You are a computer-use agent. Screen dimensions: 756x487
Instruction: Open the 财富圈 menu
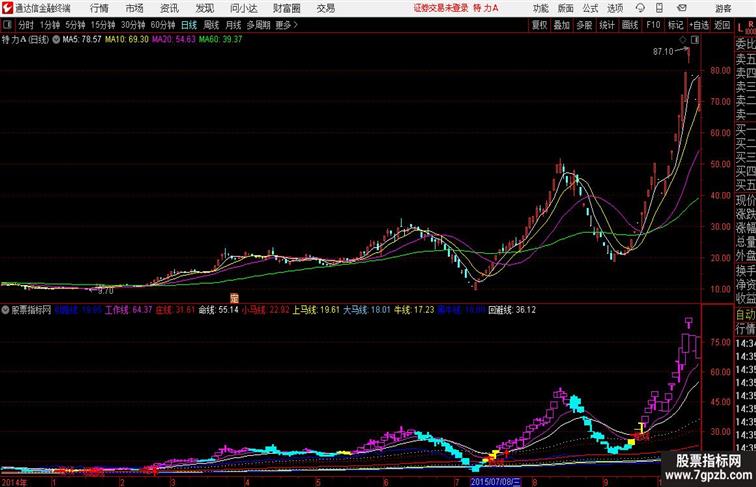tap(286, 8)
